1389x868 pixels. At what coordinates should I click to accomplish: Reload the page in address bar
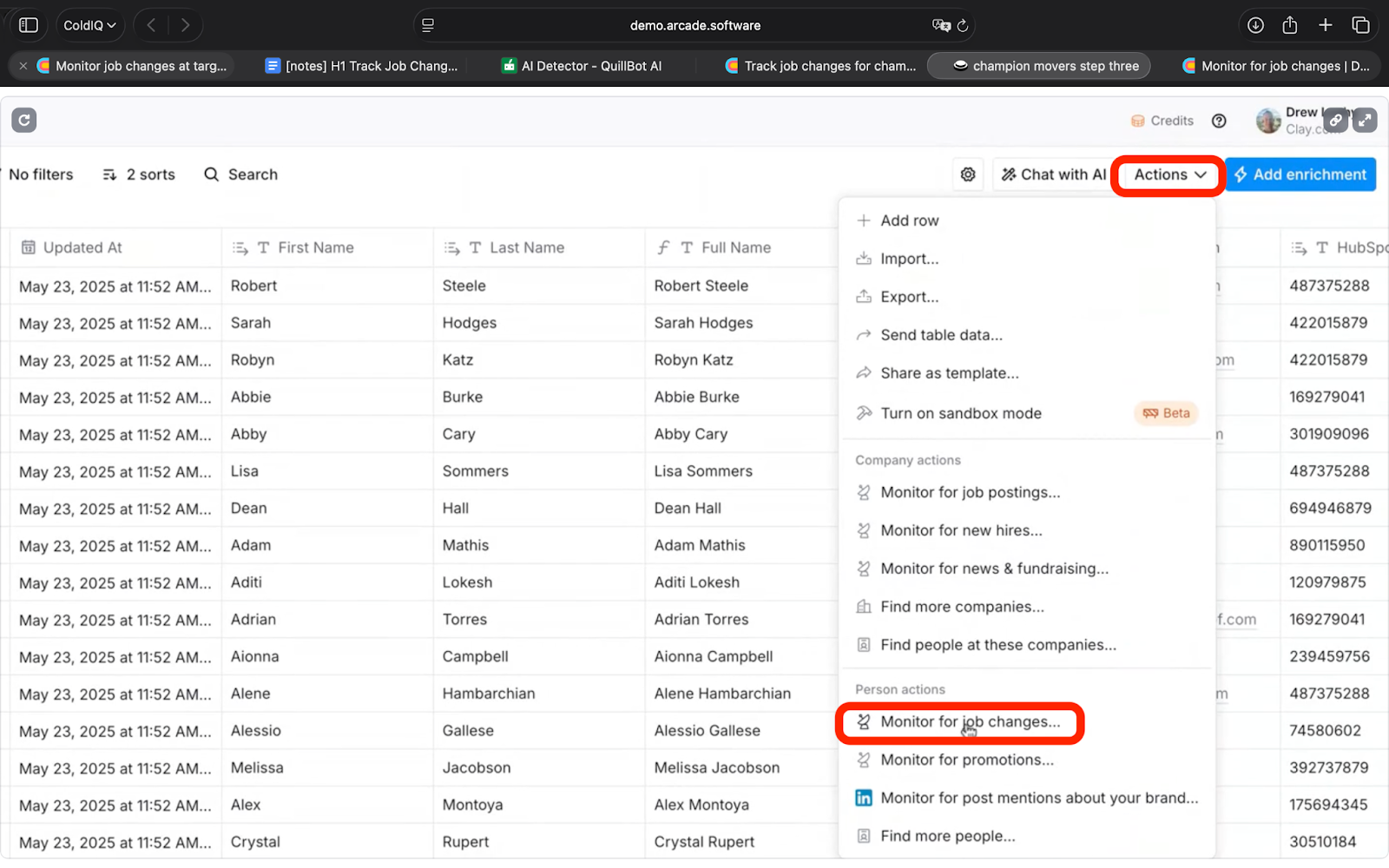(963, 26)
